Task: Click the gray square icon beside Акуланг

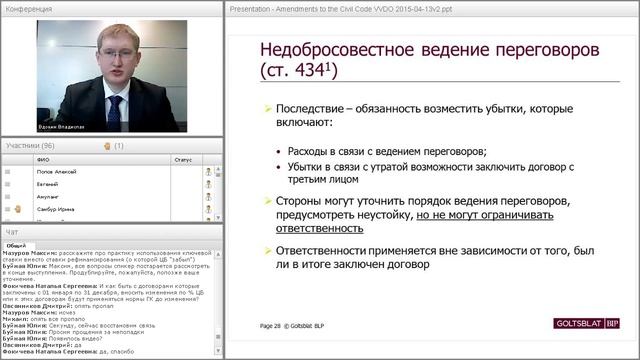Action: (7, 197)
